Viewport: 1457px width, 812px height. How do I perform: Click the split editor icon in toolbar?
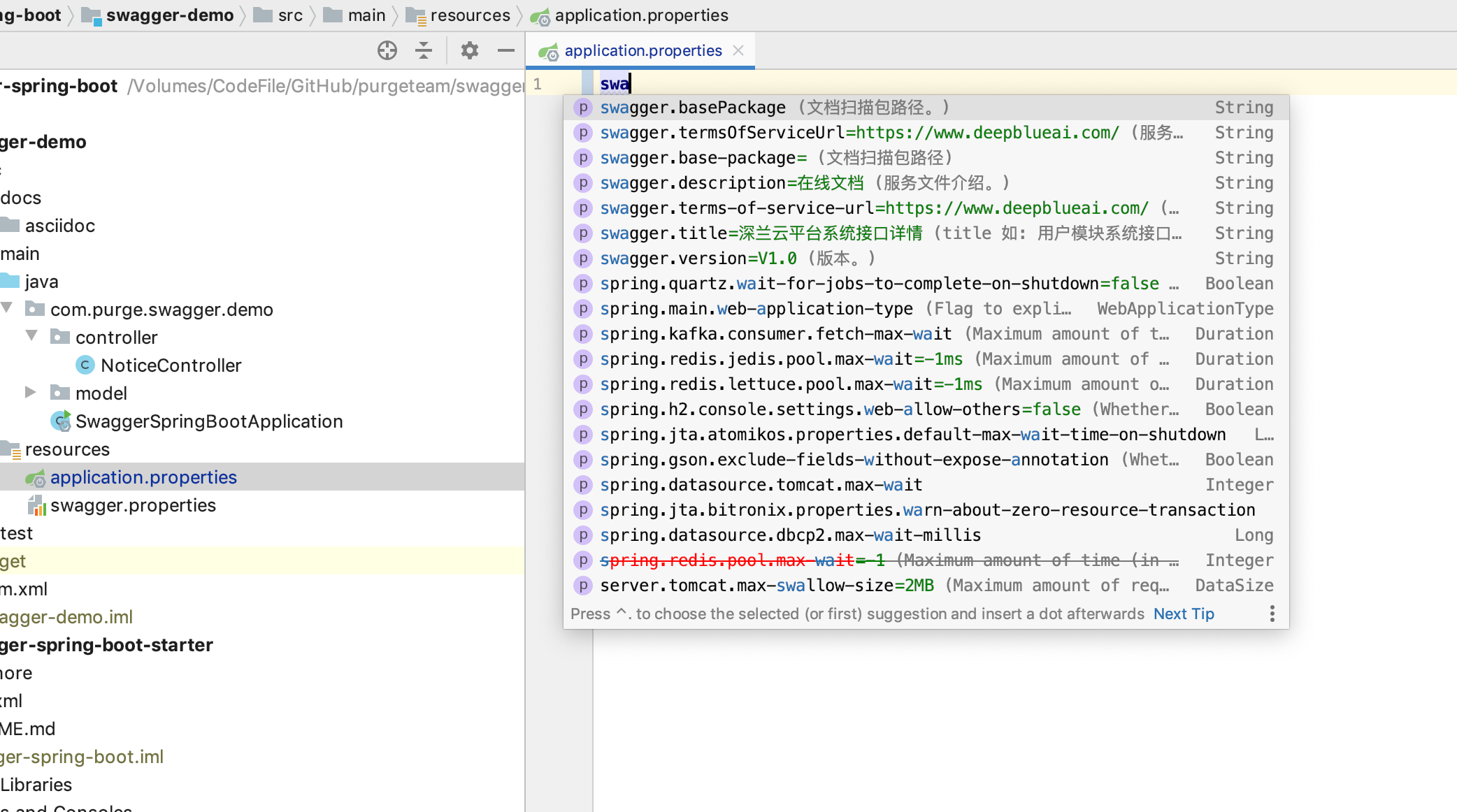[424, 50]
